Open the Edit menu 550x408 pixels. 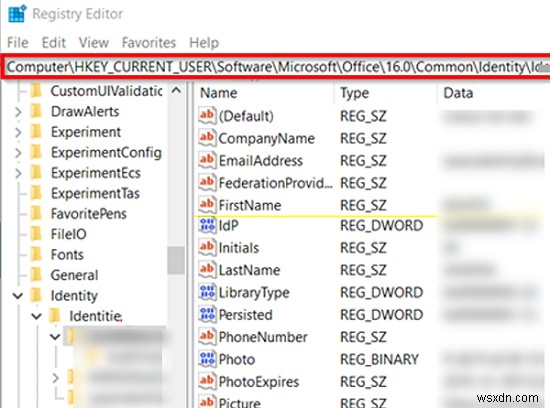pos(54,43)
